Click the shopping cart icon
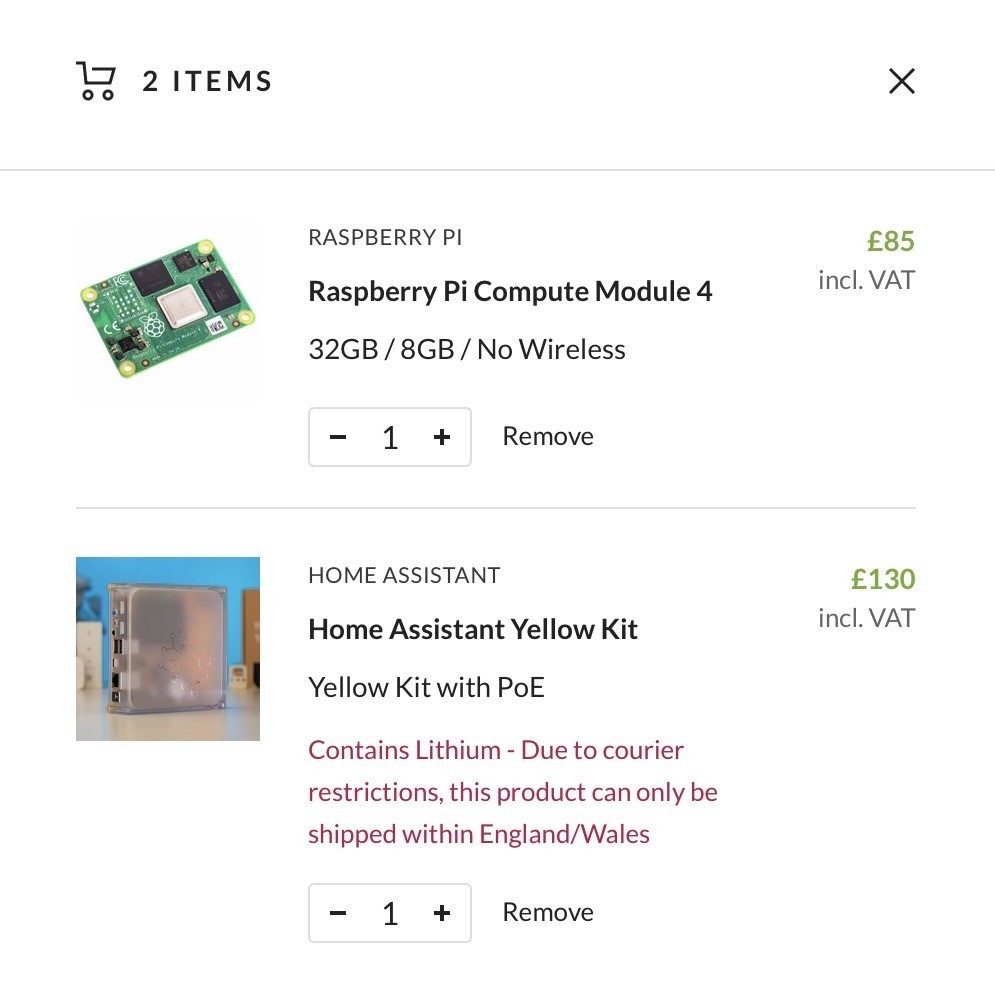 pyautogui.click(x=96, y=81)
